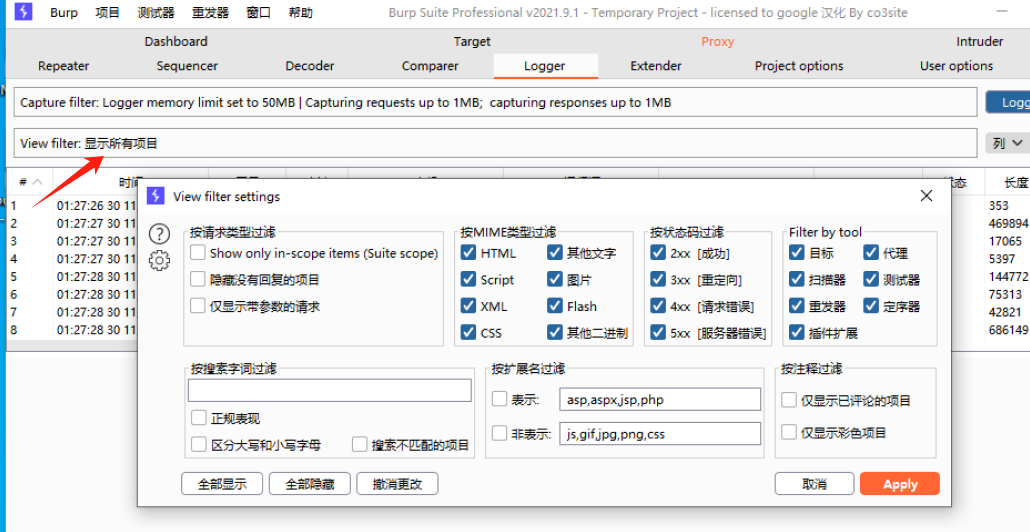Toggle 扫描器 tool filter checkbox

(797, 279)
